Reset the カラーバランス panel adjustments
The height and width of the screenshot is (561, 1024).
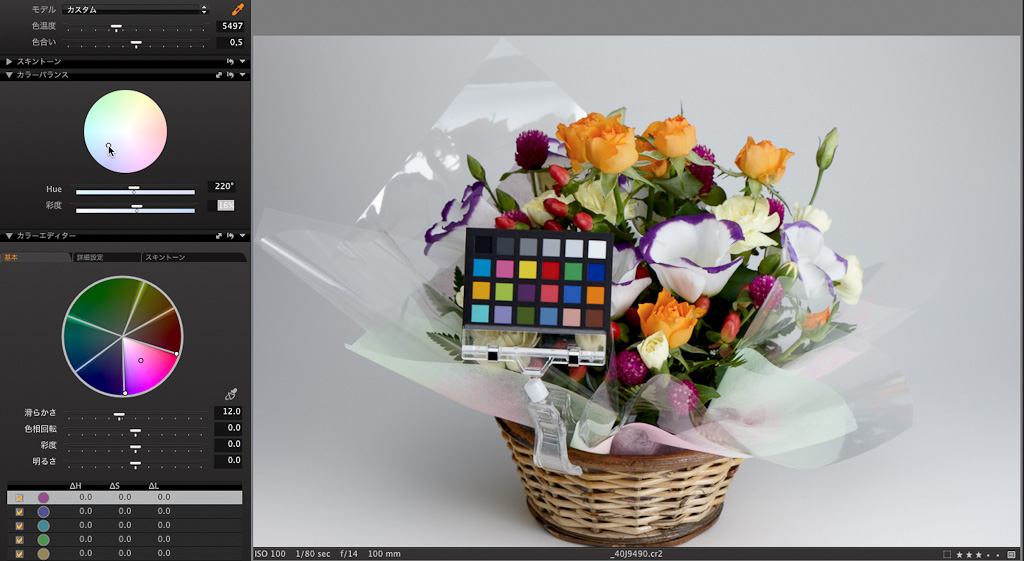tap(230, 75)
